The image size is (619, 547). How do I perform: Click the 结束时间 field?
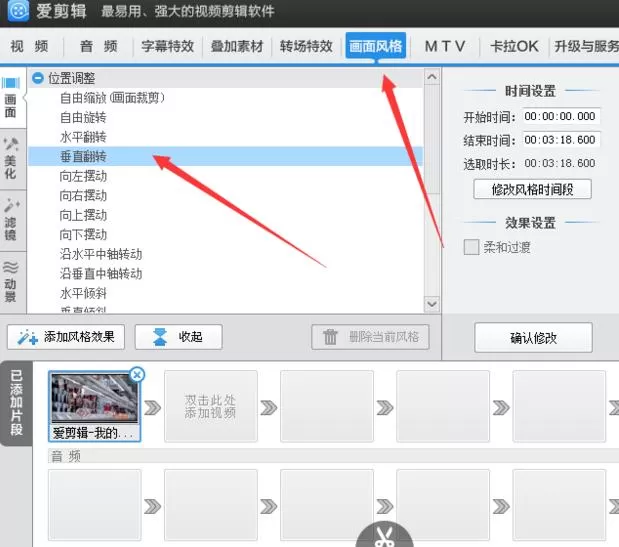pyautogui.click(x=561, y=140)
